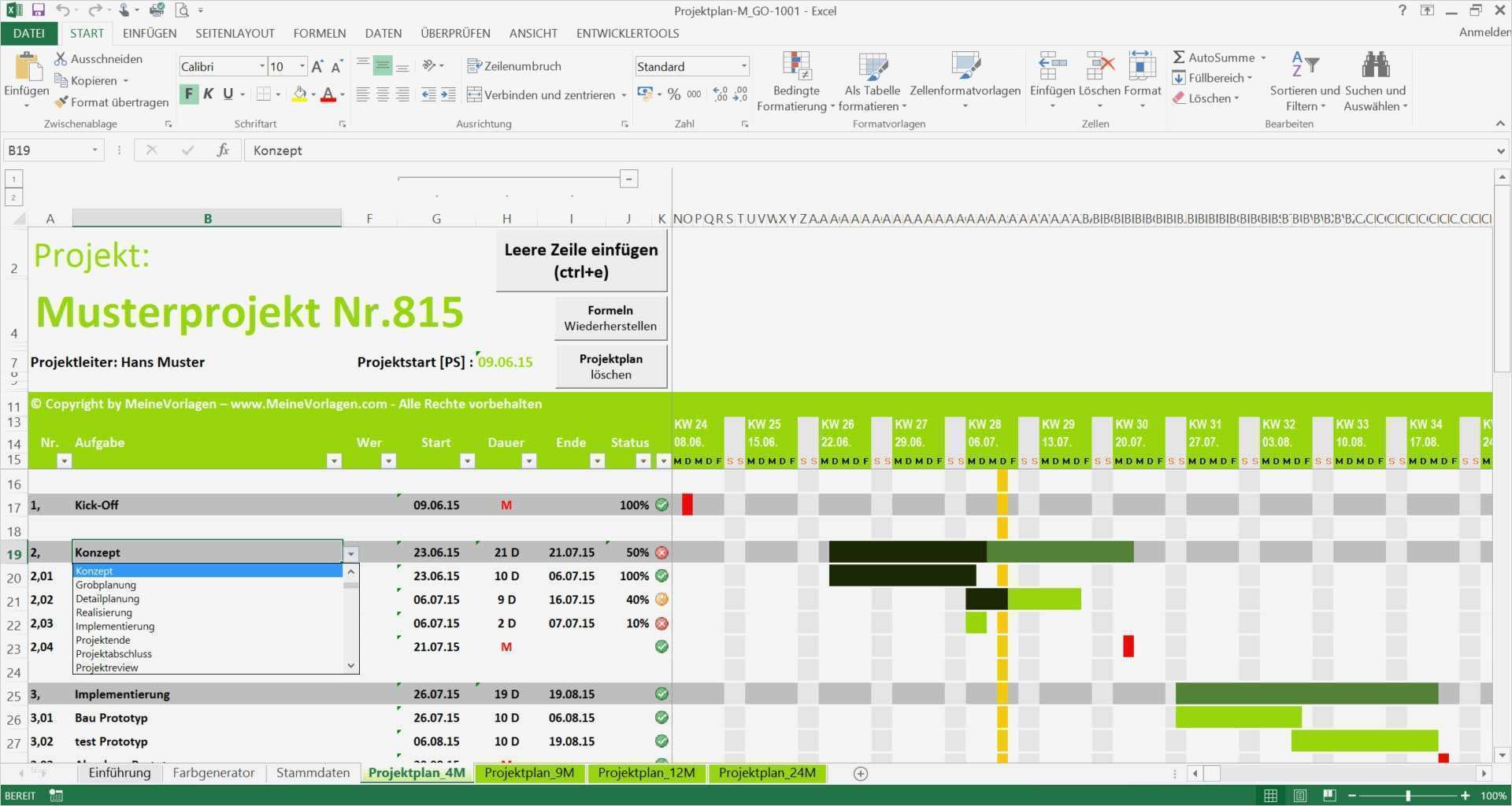Open the Calibri font name dropdown
Screen dimensions: 1512x806
[262, 66]
